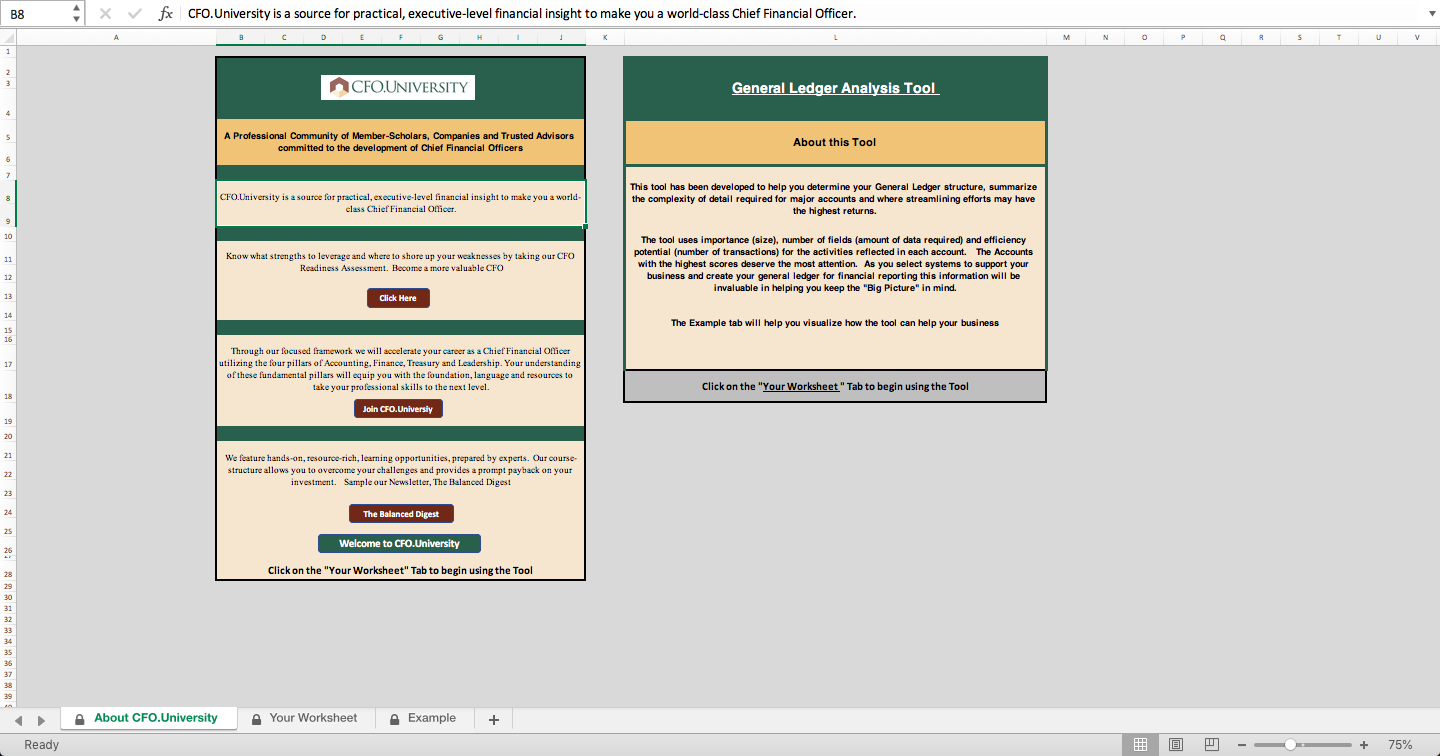This screenshot has height=756, width=1440.
Task: Open the Name Box stepper showing B8
Action: pos(78,14)
